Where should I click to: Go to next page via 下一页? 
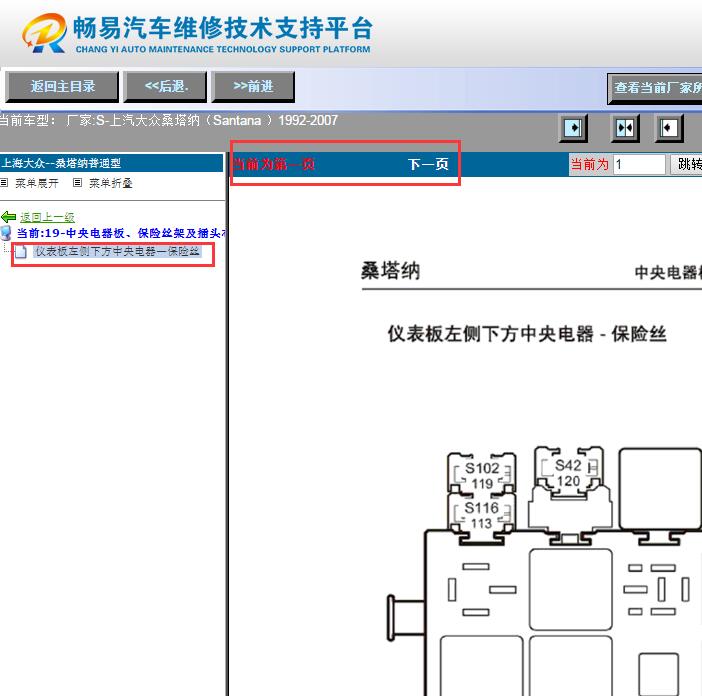click(428, 164)
